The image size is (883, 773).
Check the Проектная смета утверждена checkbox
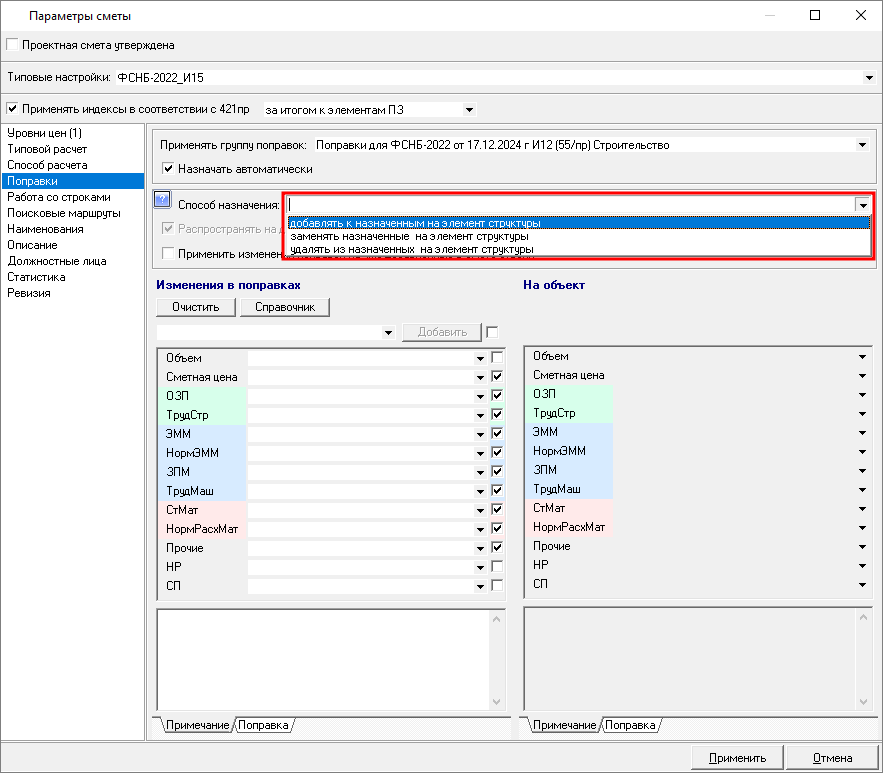pos(12,45)
